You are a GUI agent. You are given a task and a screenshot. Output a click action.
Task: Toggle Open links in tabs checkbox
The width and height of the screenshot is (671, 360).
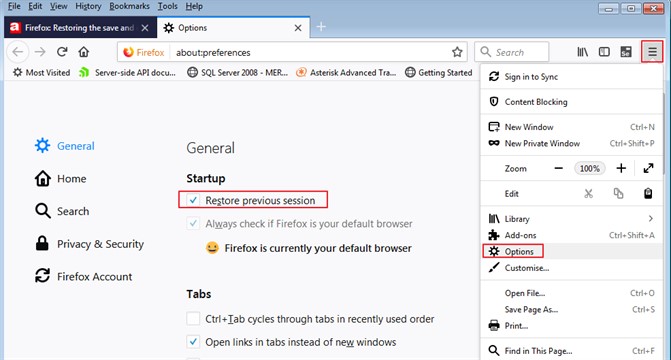click(x=193, y=342)
